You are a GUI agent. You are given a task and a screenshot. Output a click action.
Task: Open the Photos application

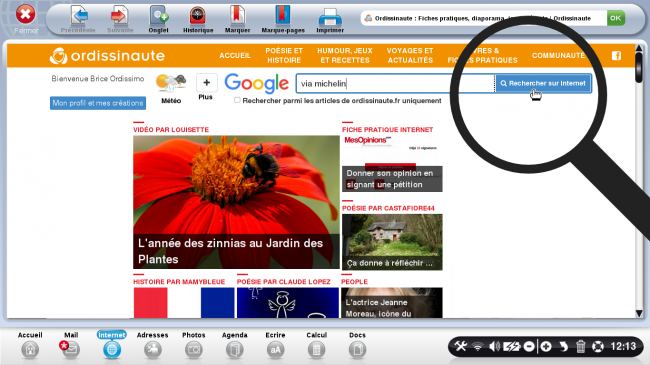[x=194, y=345]
